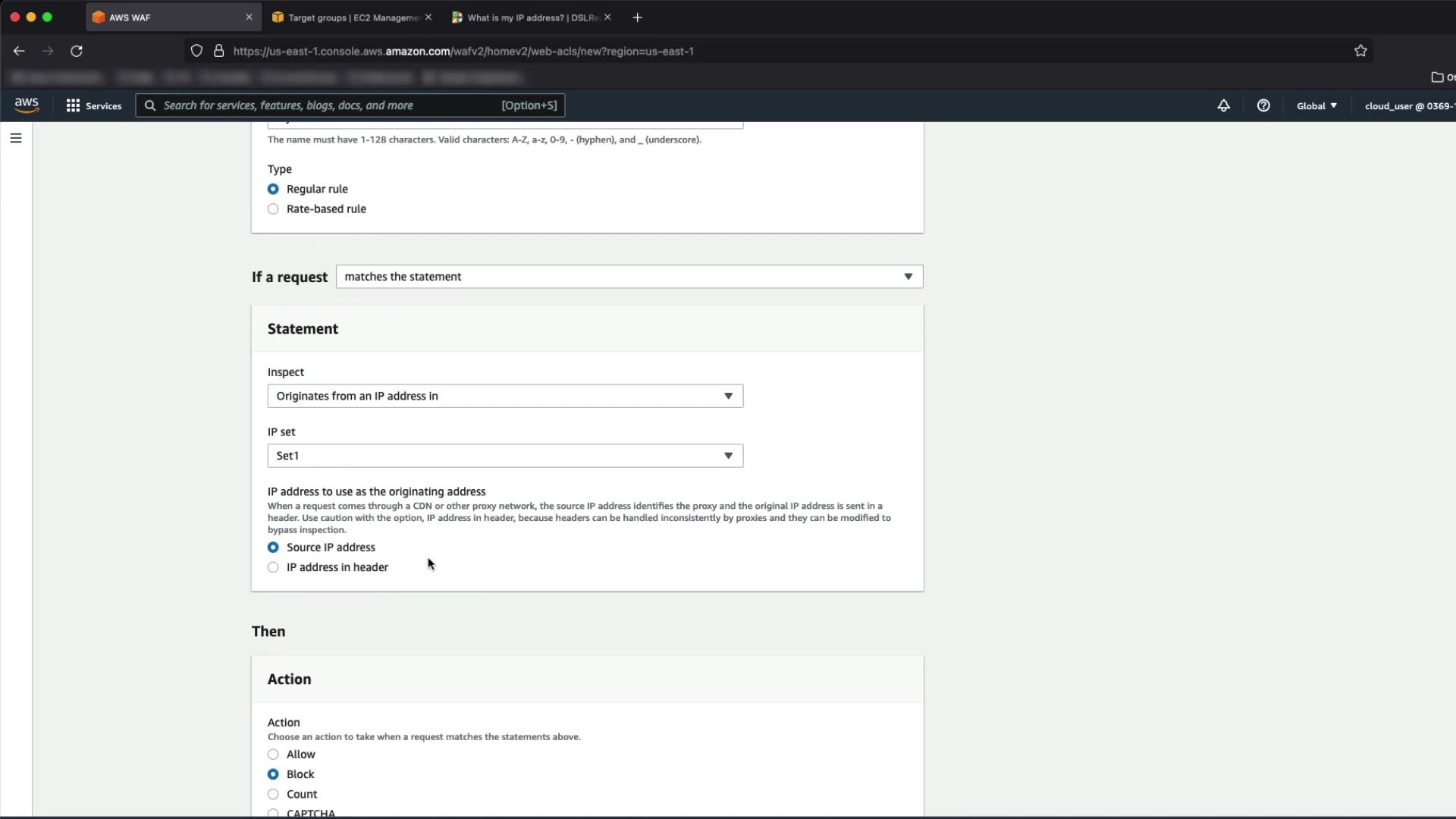Select the Count action

(273, 794)
